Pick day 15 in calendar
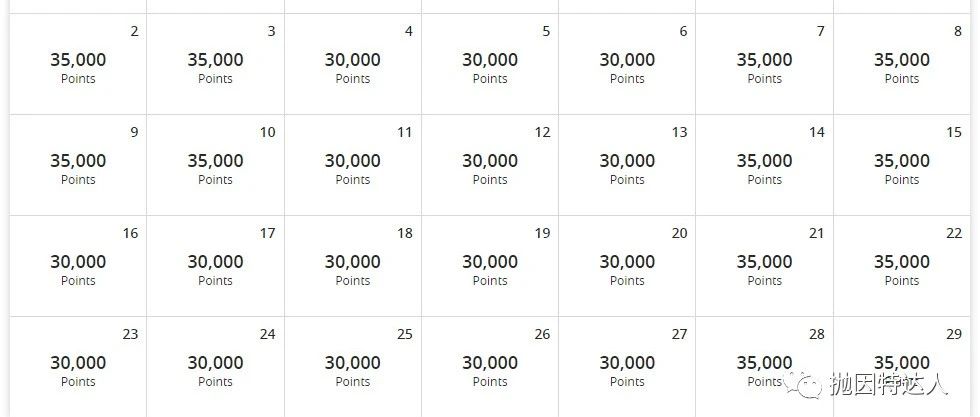This screenshot has height=417, width=980. click(x=902, y=165)
